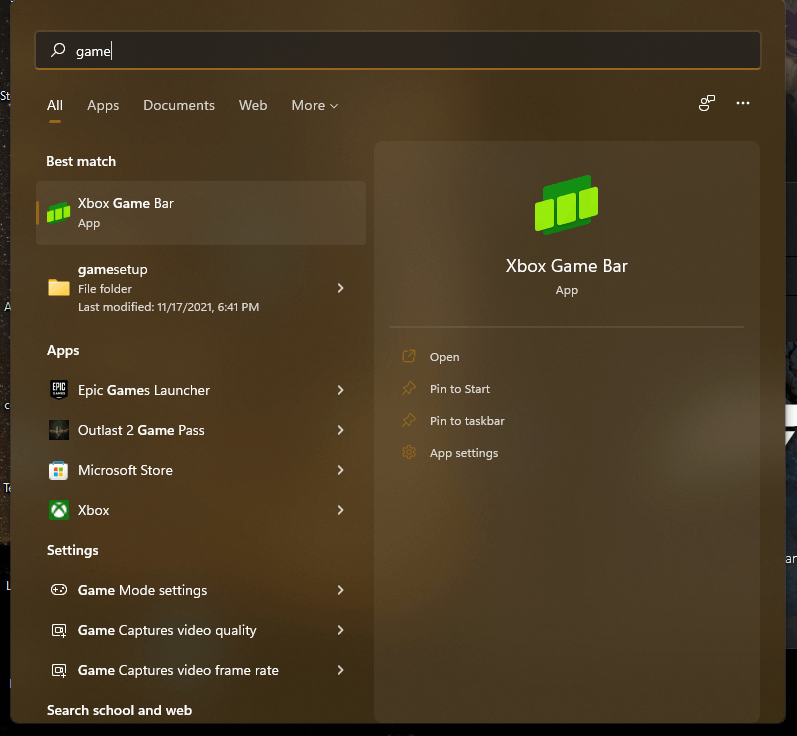Click Pin to taskbar
This screenshot has height=736, width=797.
click(x=467, y=421)
